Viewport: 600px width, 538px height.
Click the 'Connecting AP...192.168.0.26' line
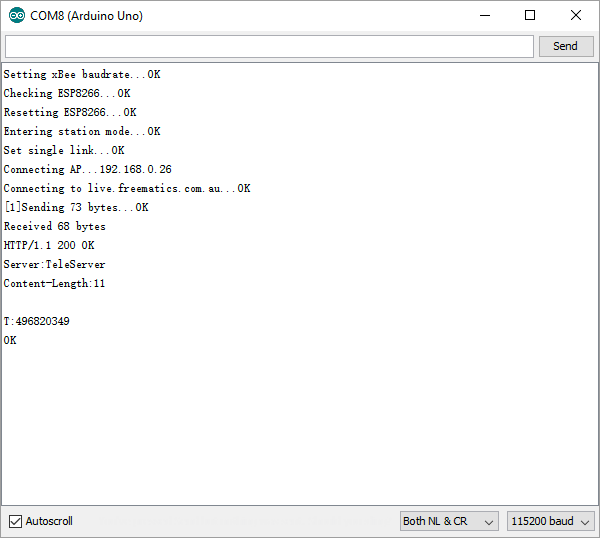click(x=88, y=170)
